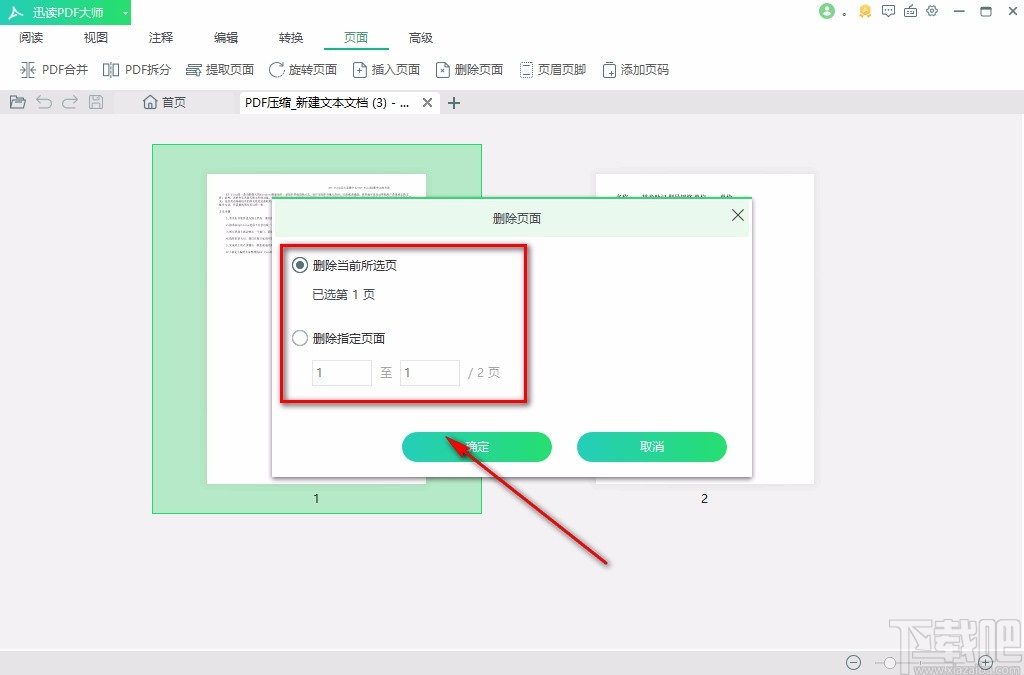The height and width of the screenshot is (675, 1024).
Task: Click the zoom-in plus control at bottom right
Action: click(985, 662)
